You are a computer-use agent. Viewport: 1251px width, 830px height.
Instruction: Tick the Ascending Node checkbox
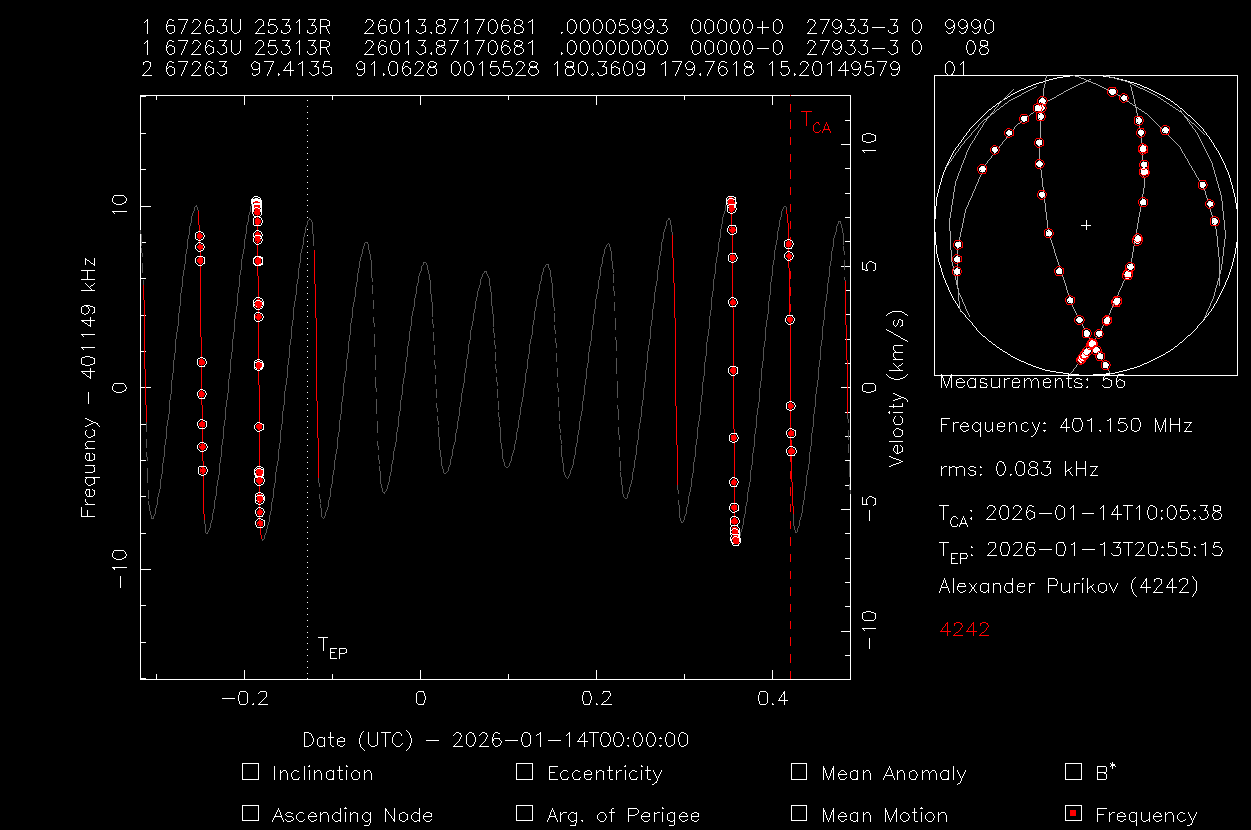tap(251, 814)
